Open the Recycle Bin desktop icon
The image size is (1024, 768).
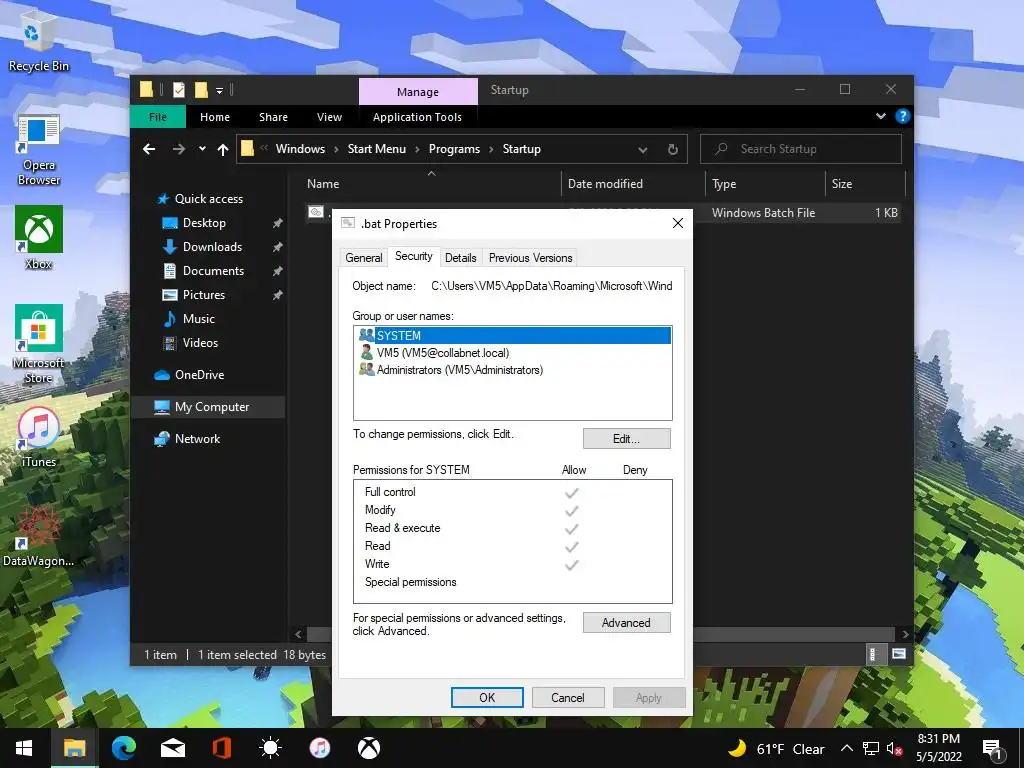[37, 41]
